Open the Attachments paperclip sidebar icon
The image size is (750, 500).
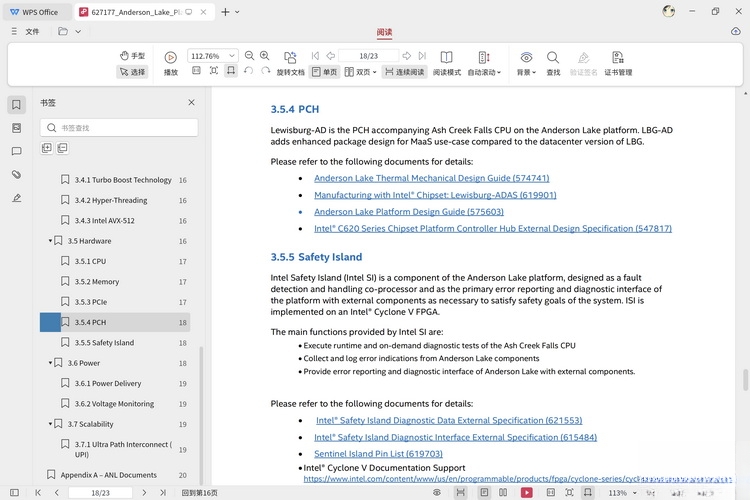click(x=16, y=174)
